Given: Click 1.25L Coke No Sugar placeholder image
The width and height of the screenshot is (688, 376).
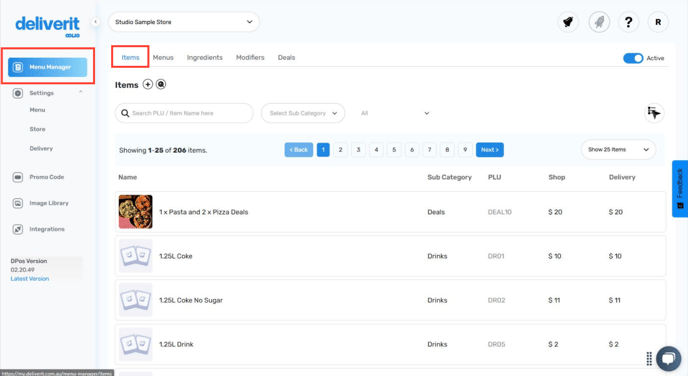Looking at the screenshot, I should pyautogui.click(x=136, y=300).
